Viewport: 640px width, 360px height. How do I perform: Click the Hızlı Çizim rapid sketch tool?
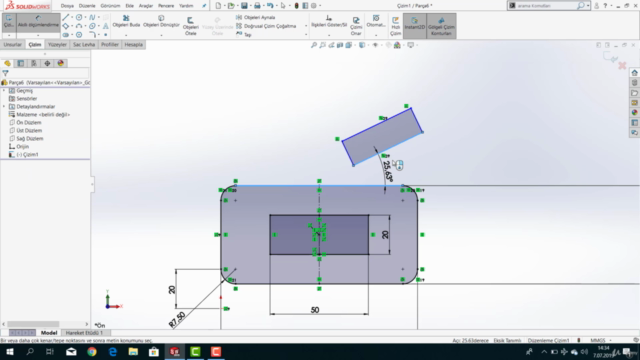[396, 26]
